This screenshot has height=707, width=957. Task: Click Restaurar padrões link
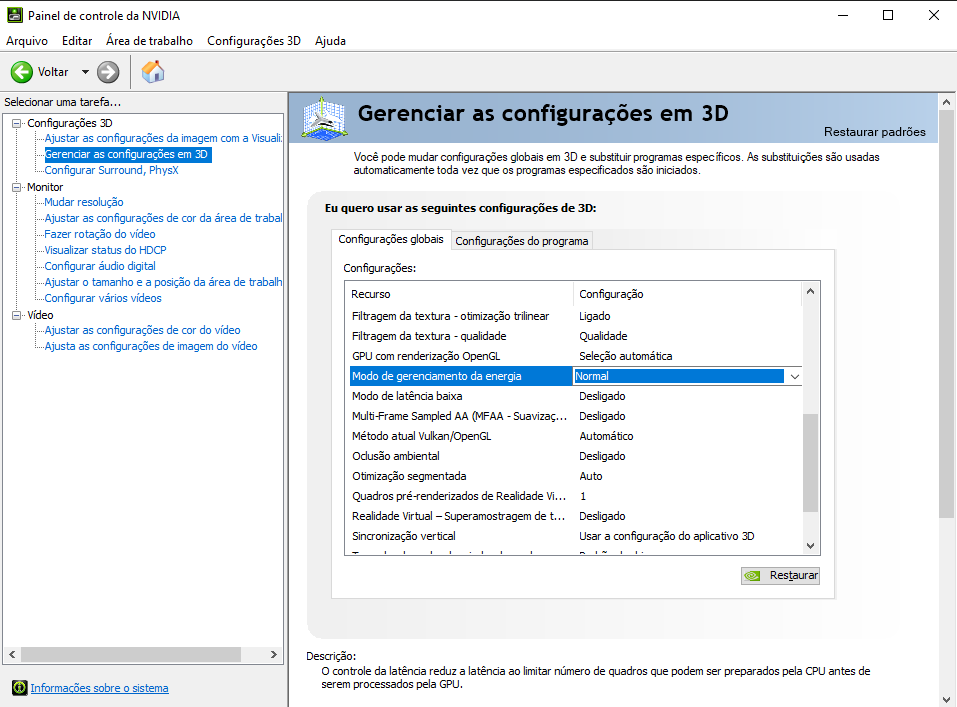pyautogui.click(x=875, y=132)
